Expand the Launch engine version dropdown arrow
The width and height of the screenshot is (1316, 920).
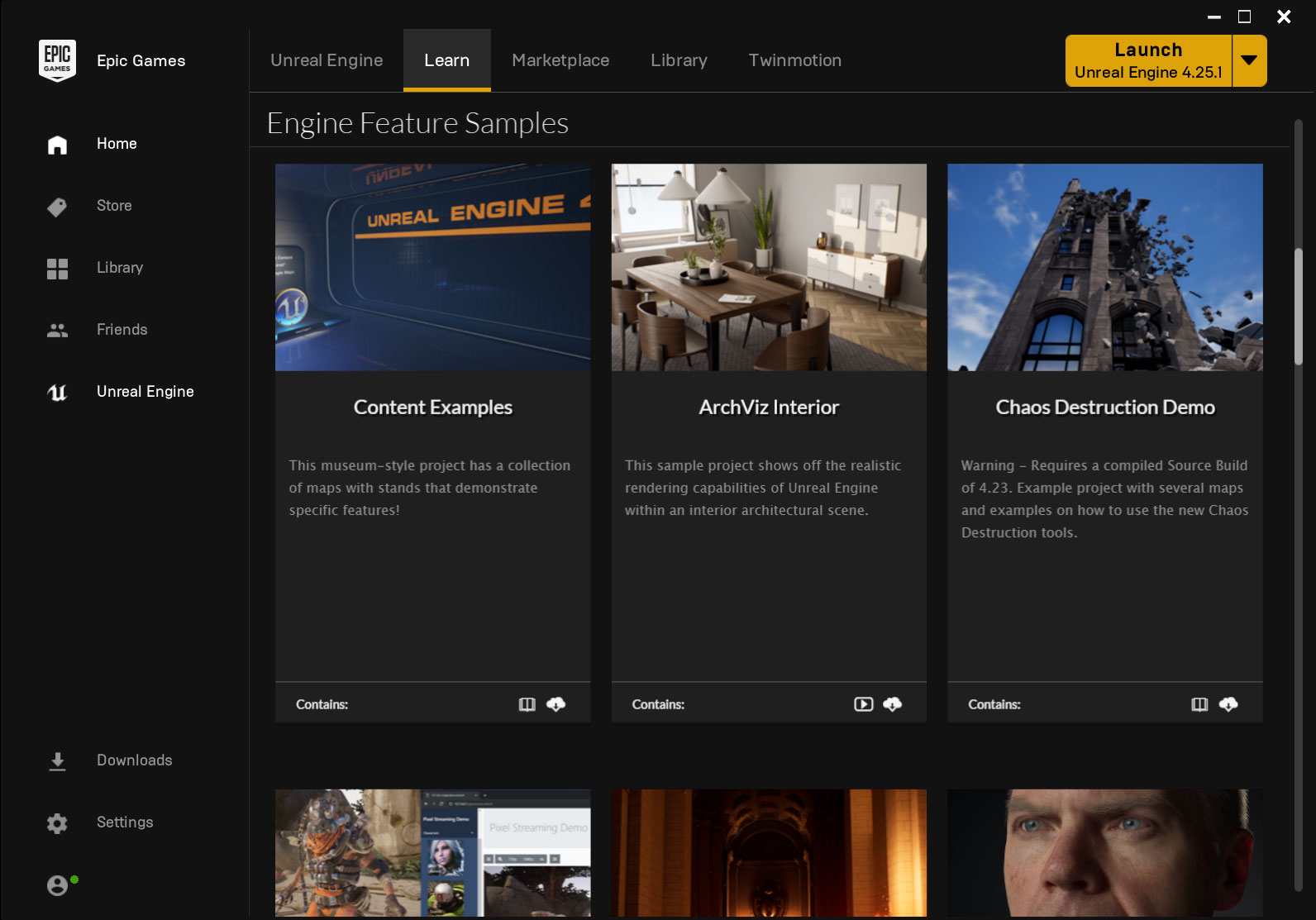pyautogui.click(x=1249, y=60)
